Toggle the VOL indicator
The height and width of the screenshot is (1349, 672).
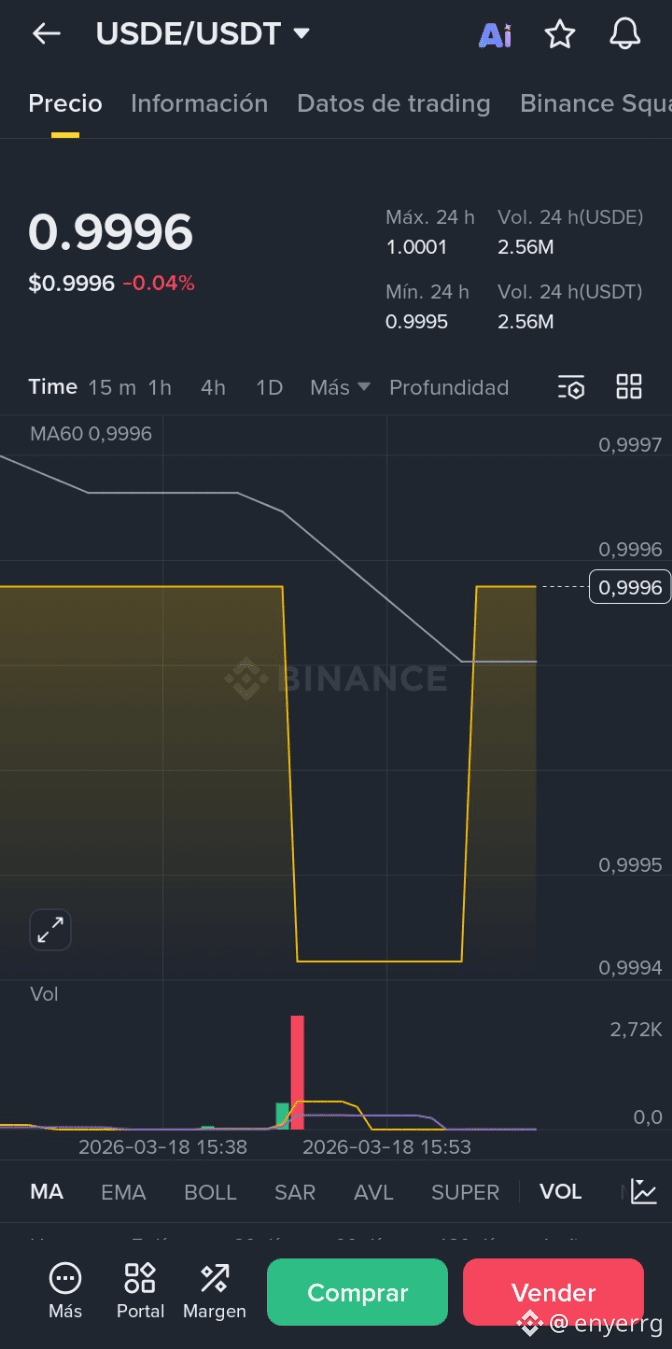(560, 1192)
